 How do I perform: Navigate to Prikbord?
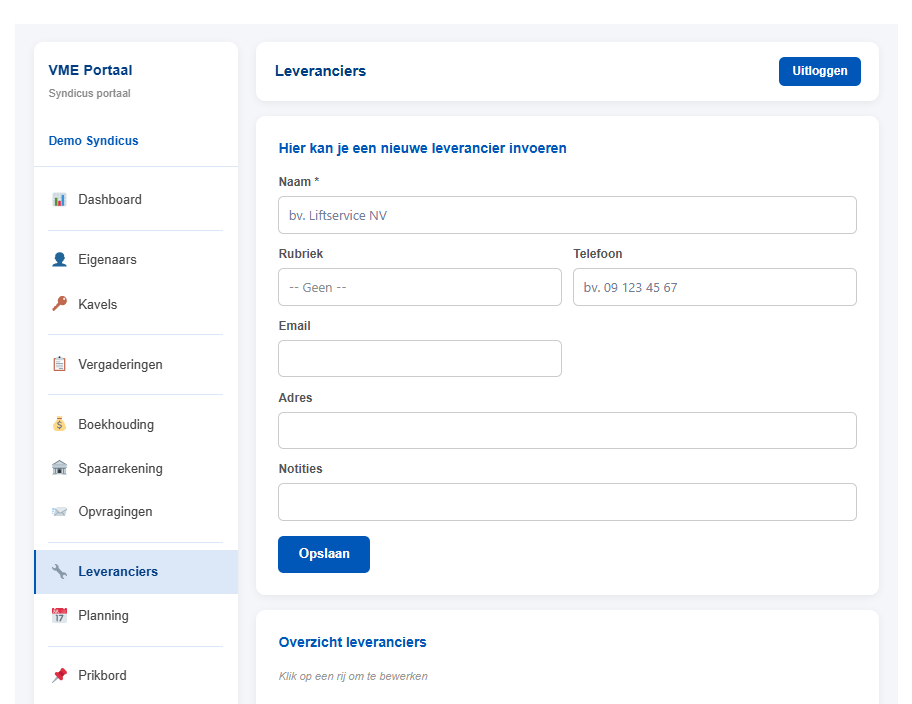(x=136, y=675)
